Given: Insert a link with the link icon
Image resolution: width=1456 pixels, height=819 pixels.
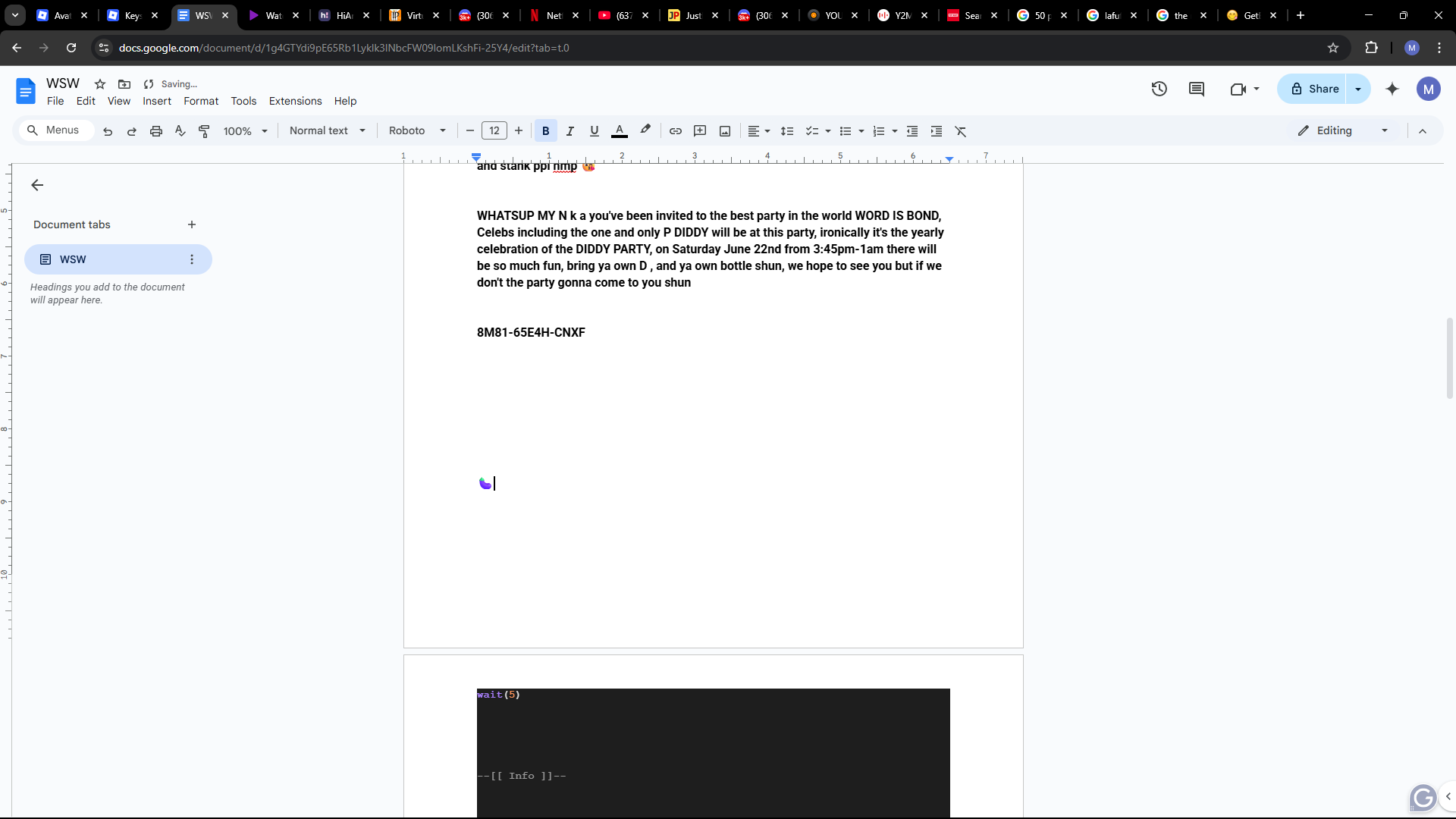Looking at the screenshot, I should tap(676, 131).
